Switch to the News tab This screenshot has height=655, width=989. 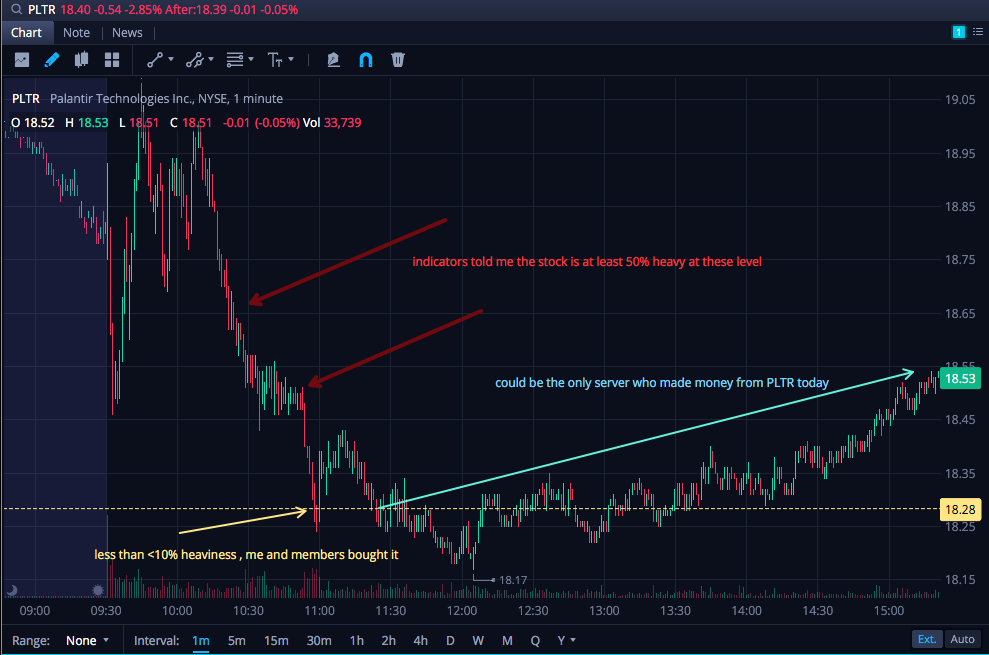127,33
